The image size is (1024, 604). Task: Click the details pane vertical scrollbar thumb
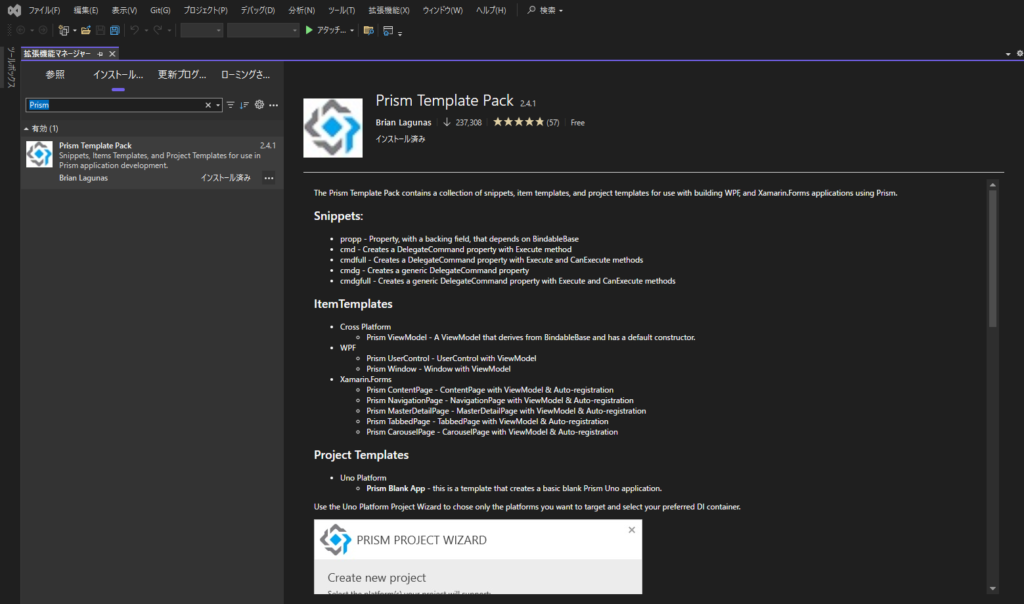click(x=993, y=259)
